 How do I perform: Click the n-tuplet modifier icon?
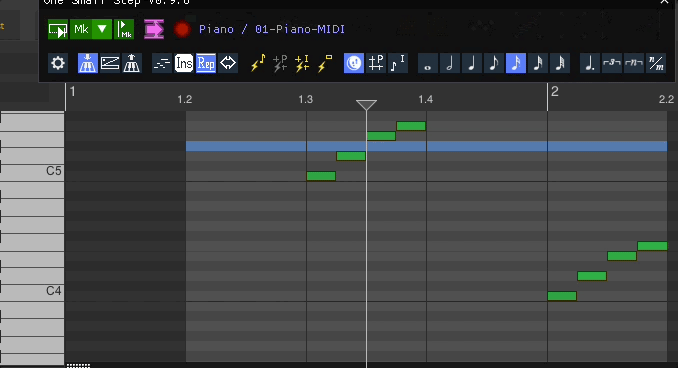(x=634, y=63)
